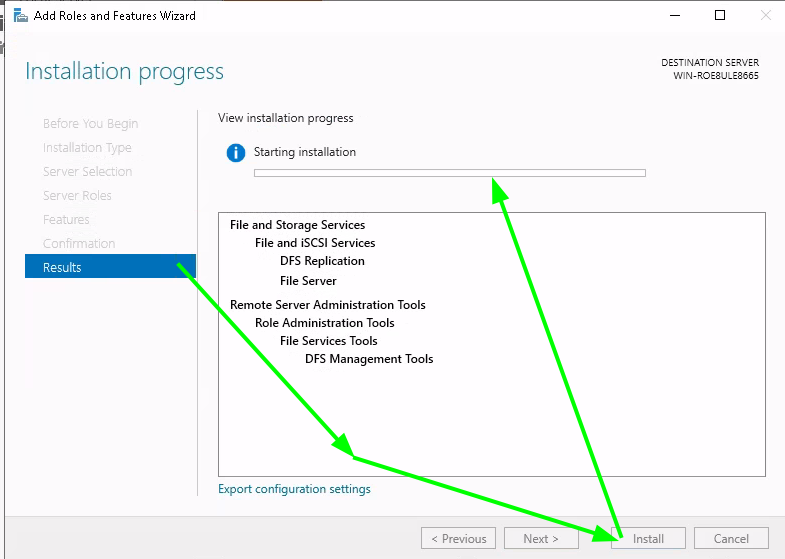Image resolution: width=785 pixels, height=559 pixels.
Task: Click the installation progress bar
Action: (450, 173)
